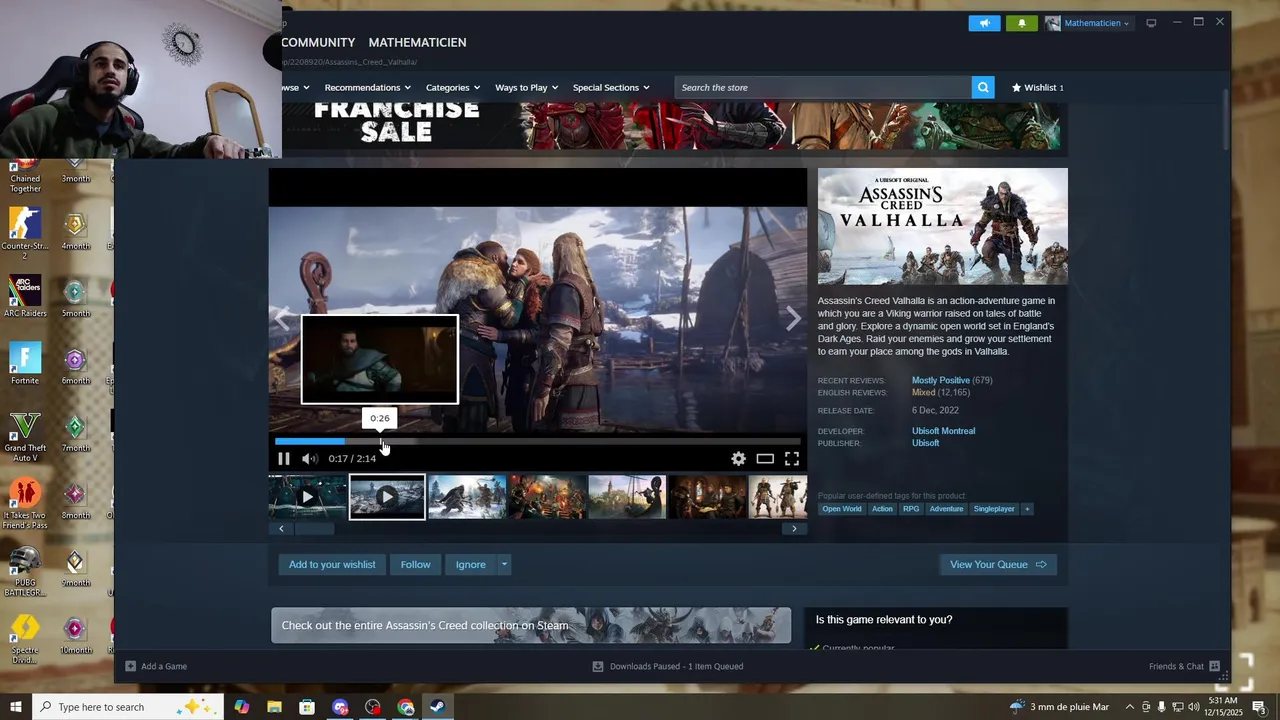The image size is (1280, 720).
Task: Open Steam announcements megaphone button
Action: (x=984, y=23)
